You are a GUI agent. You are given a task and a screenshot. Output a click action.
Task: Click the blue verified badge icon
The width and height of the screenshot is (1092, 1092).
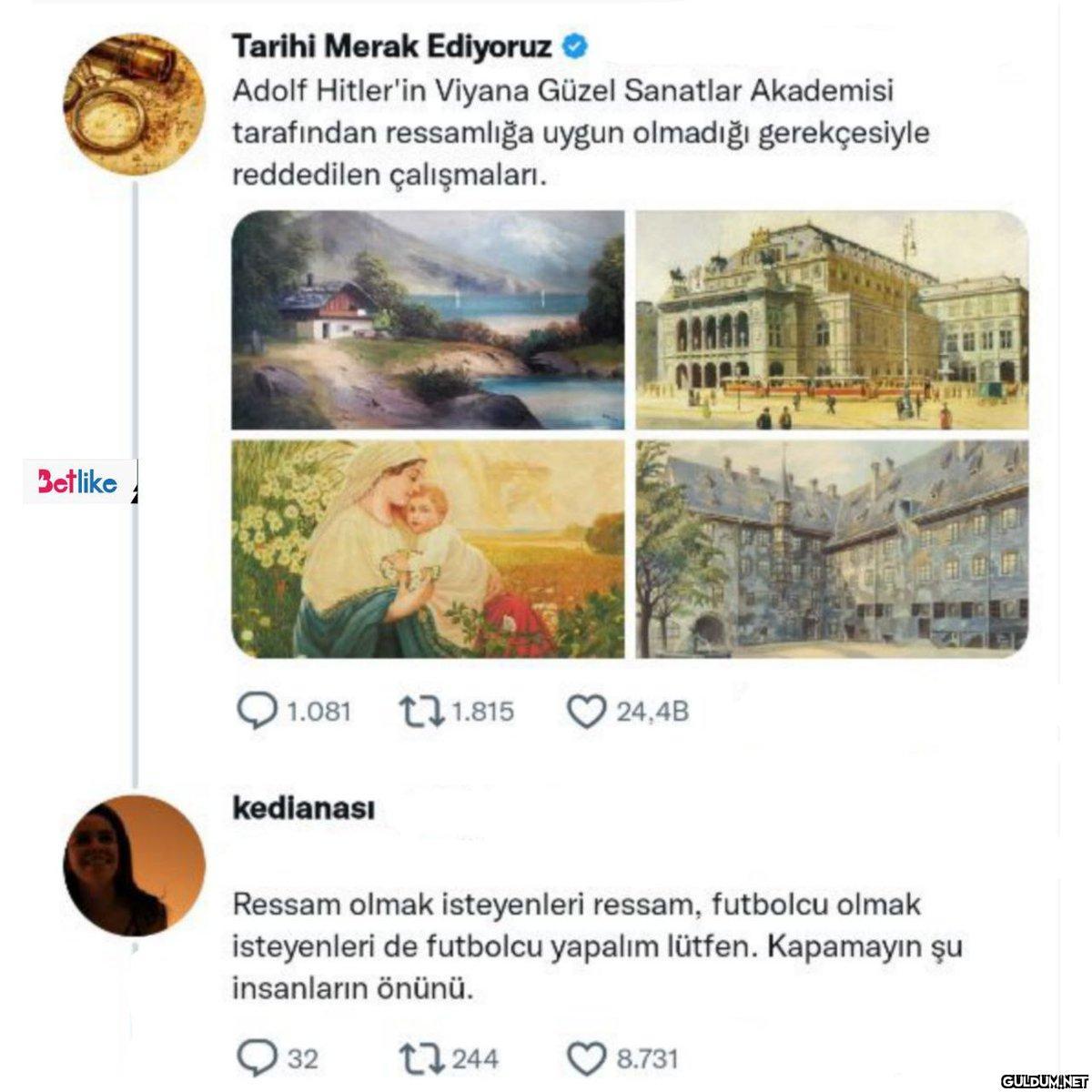coord(574,45)
